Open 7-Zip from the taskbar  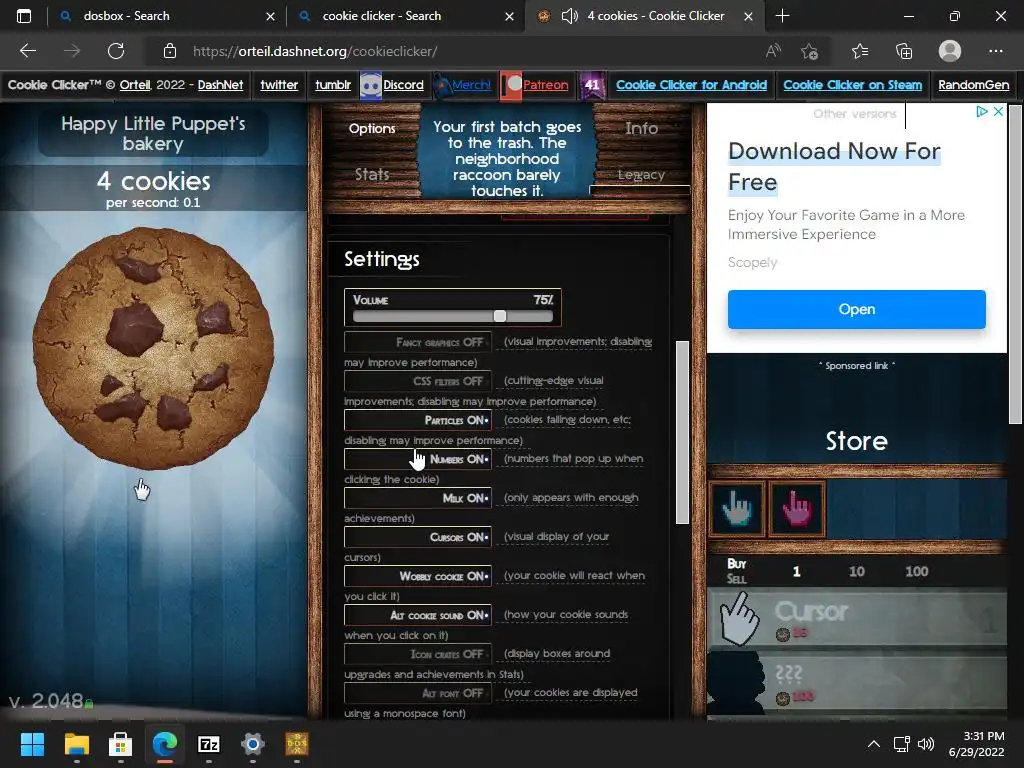pyautogui.click(x=208, y=744)
